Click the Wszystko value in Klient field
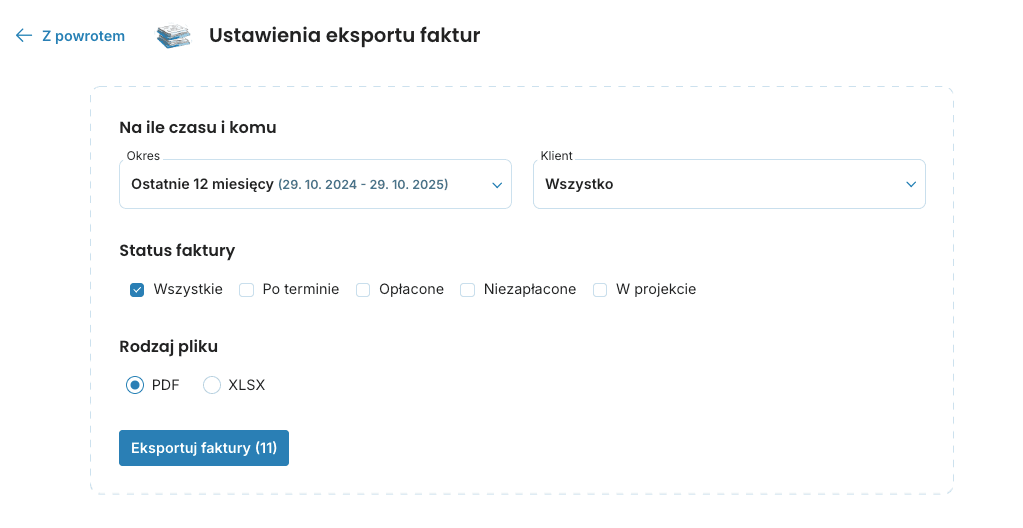This screenshot has height=528, width=1023. pyautogui.click(x=579, y=184)
